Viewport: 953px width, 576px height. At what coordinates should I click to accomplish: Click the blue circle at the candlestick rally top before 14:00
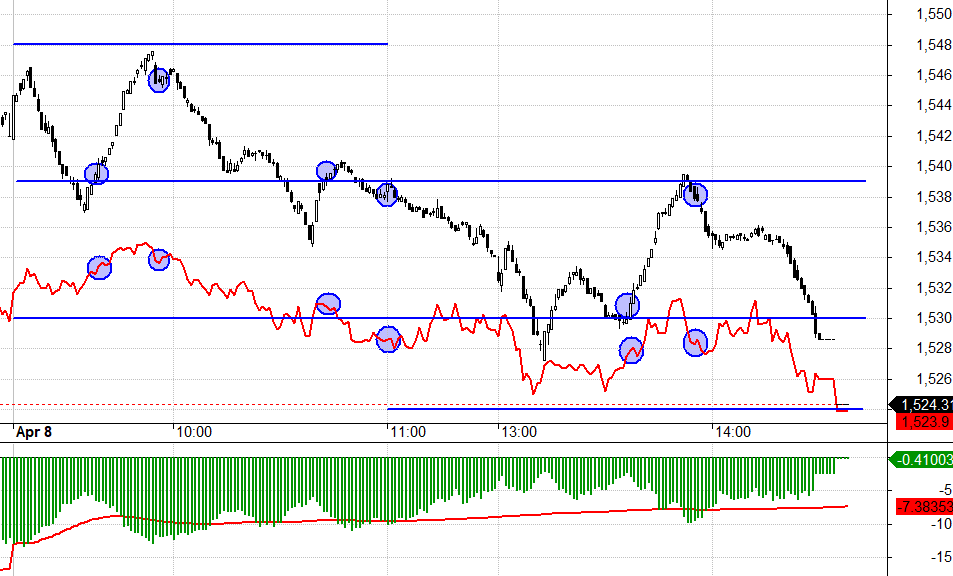point(696,194)
